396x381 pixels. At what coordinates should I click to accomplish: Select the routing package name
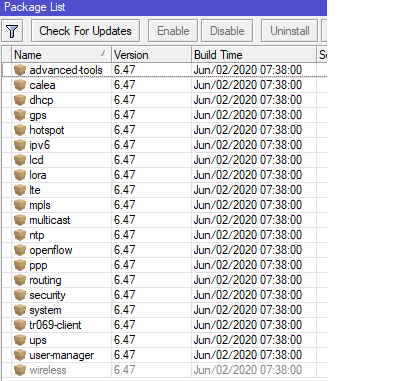[x=45, y=280]
